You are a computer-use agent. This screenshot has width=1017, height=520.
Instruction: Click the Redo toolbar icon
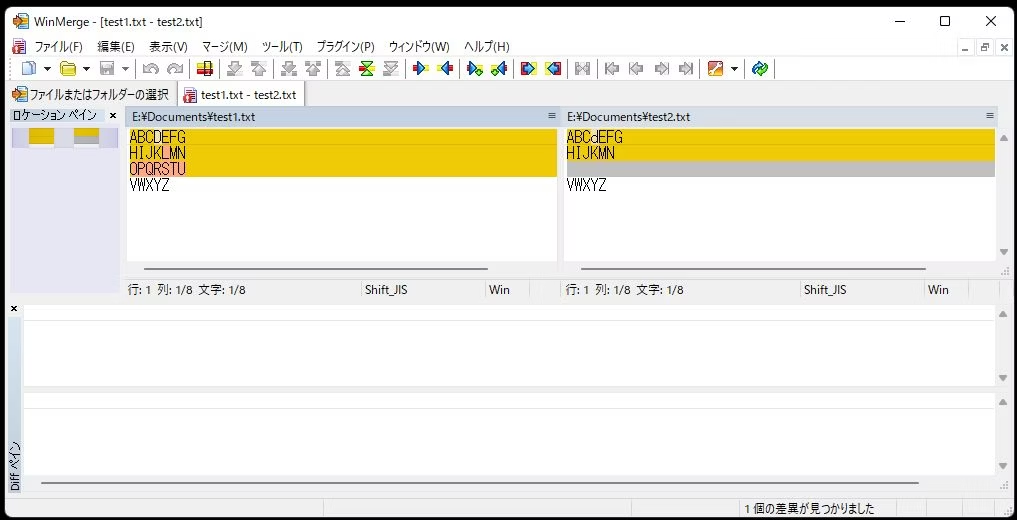click(174, 68)
